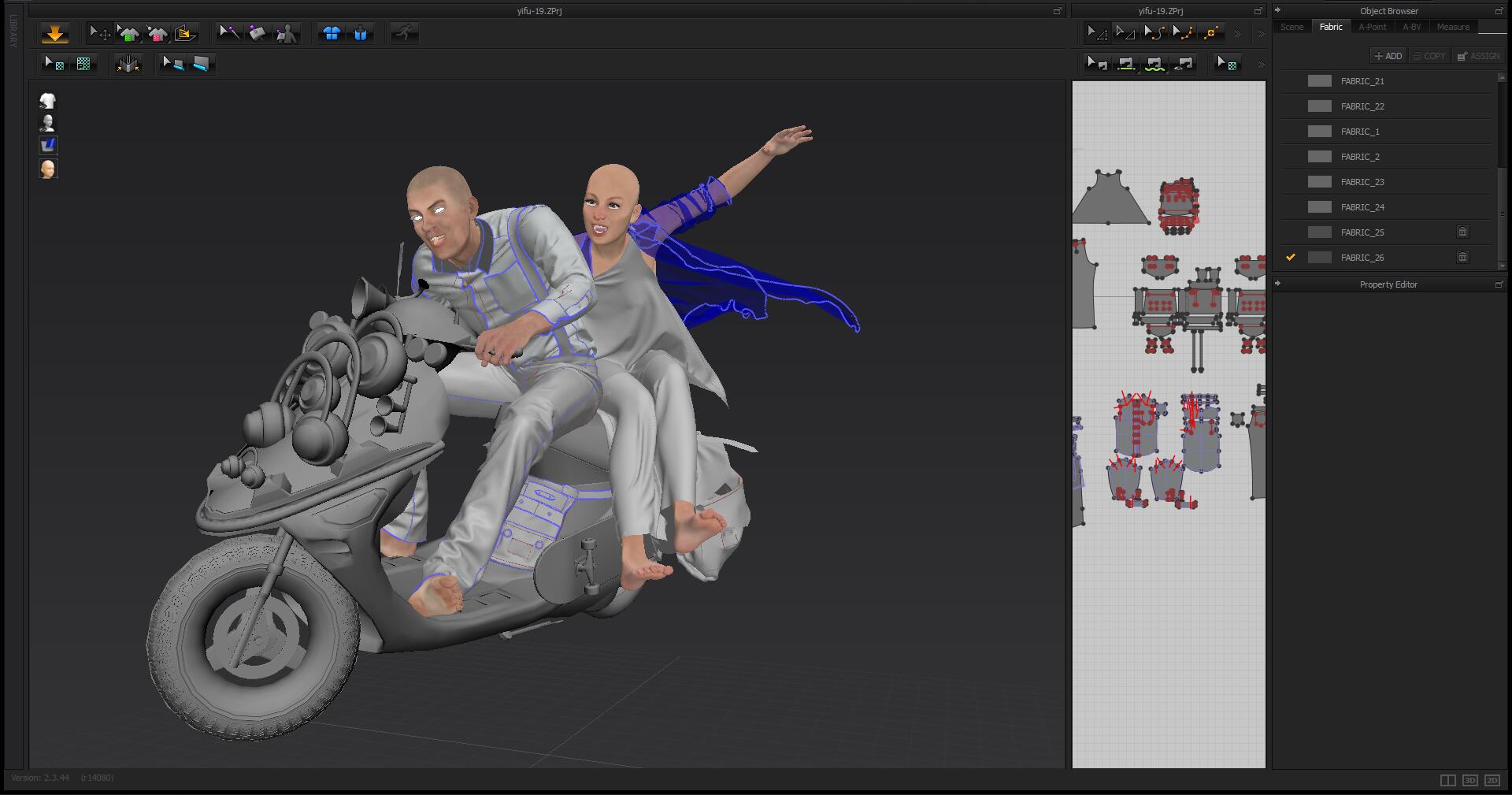Select the Select/Move tool in 3D toolbar
Image resolution: width=1512 pixels, height=795 pixels.
coord(99,33)
